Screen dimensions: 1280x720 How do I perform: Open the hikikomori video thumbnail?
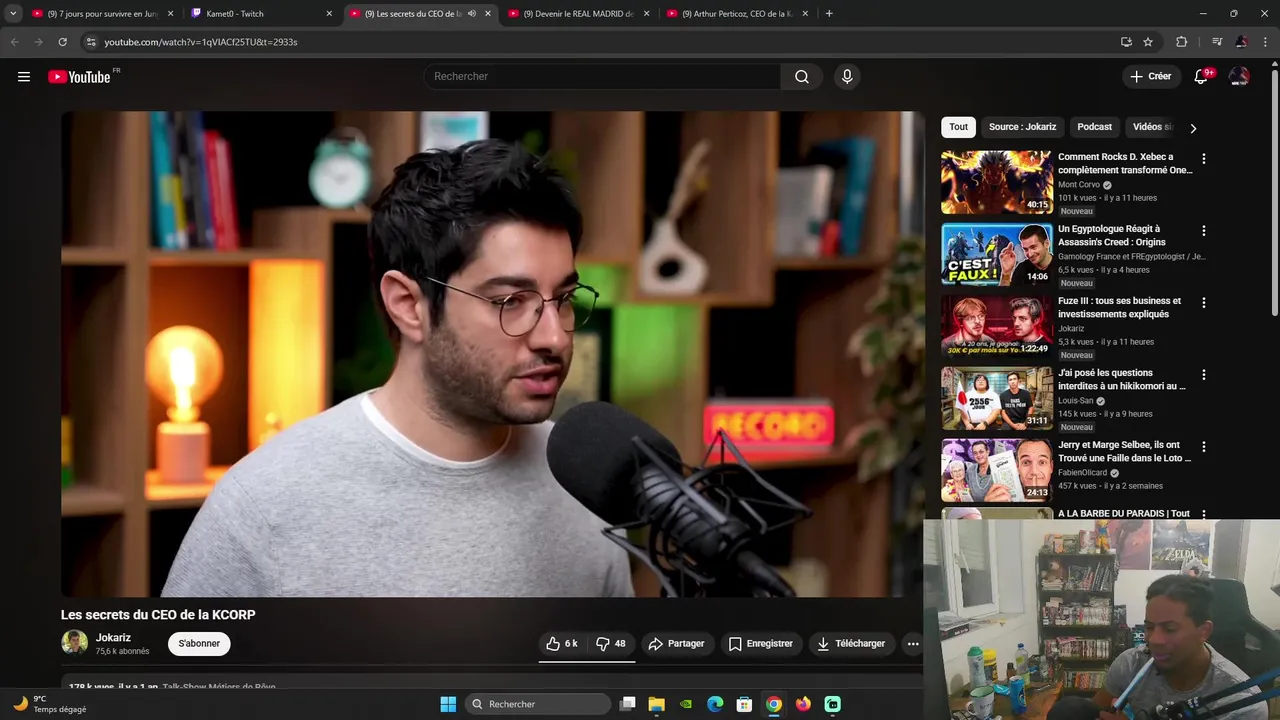click(997, 398)
